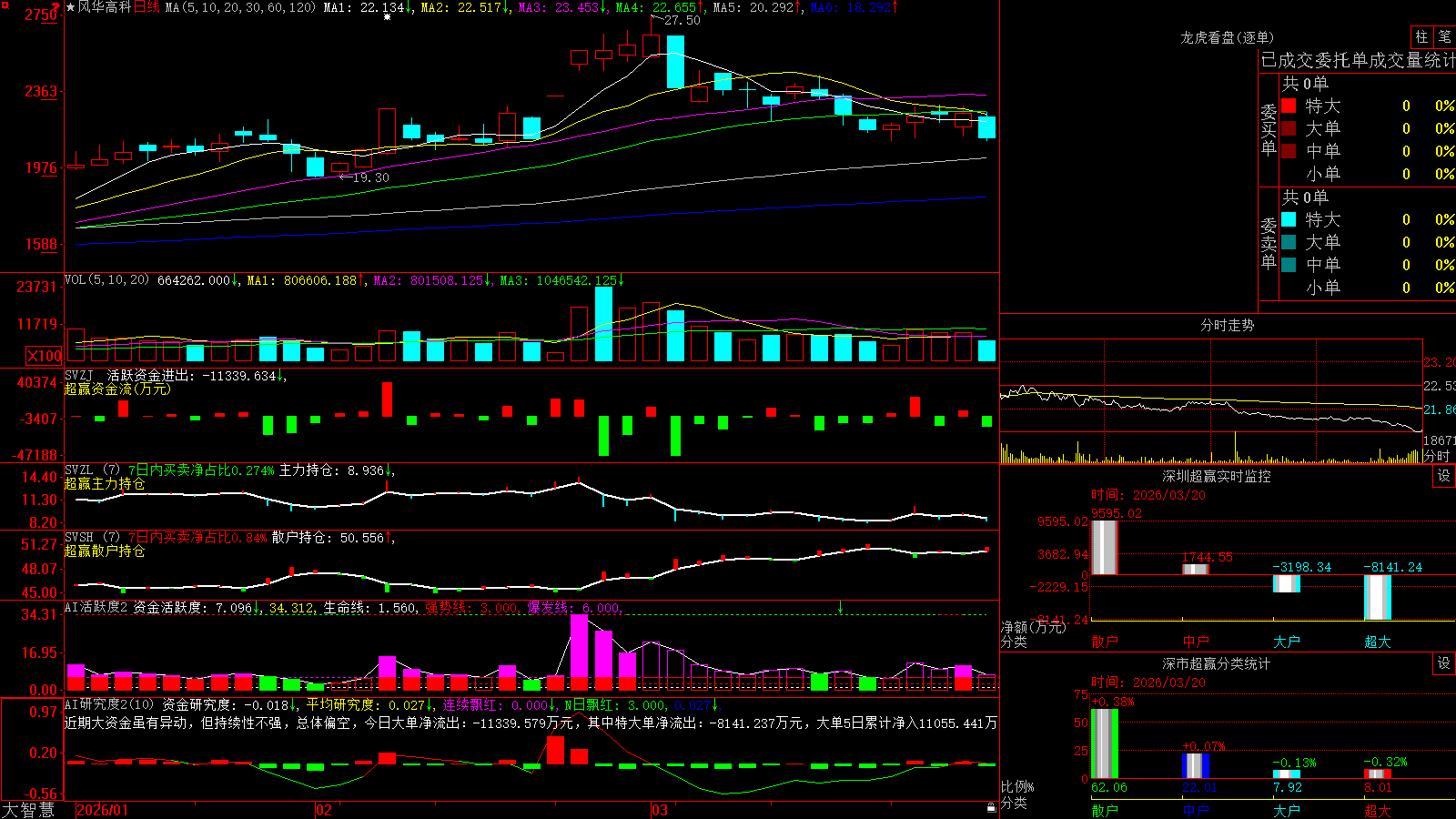The width and height of the screenshot is (1456, 819).
Task: Click the 19.30 low price annotation
Action: pyautogui.click(x=370, y=177)
